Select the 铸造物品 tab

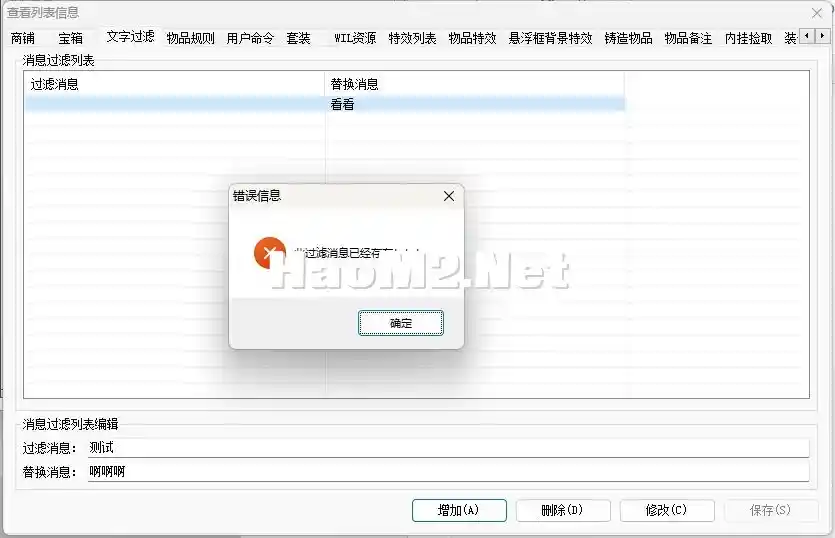628,38
